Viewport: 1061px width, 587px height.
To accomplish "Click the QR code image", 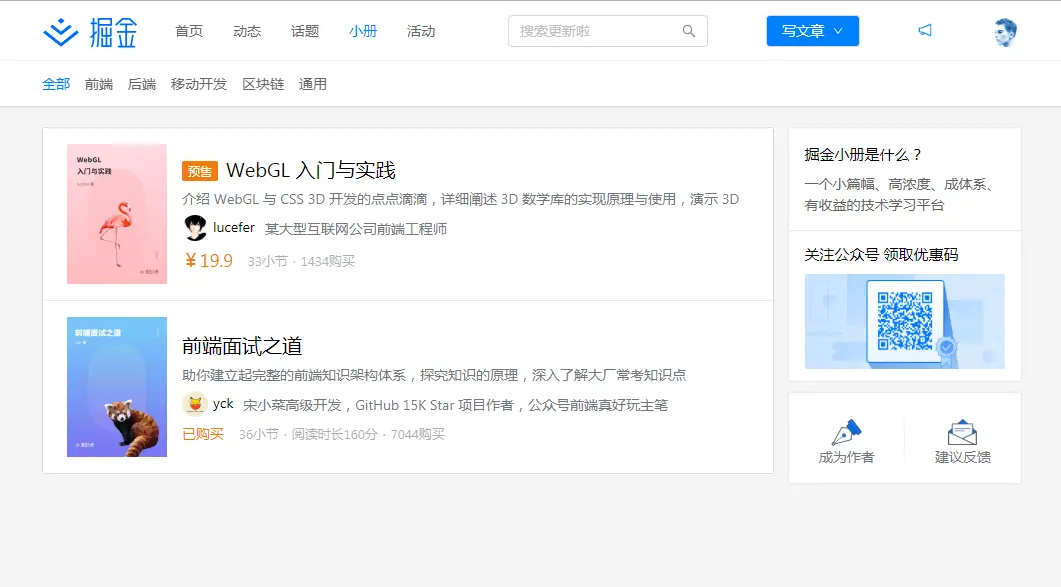I will [905, 322].
